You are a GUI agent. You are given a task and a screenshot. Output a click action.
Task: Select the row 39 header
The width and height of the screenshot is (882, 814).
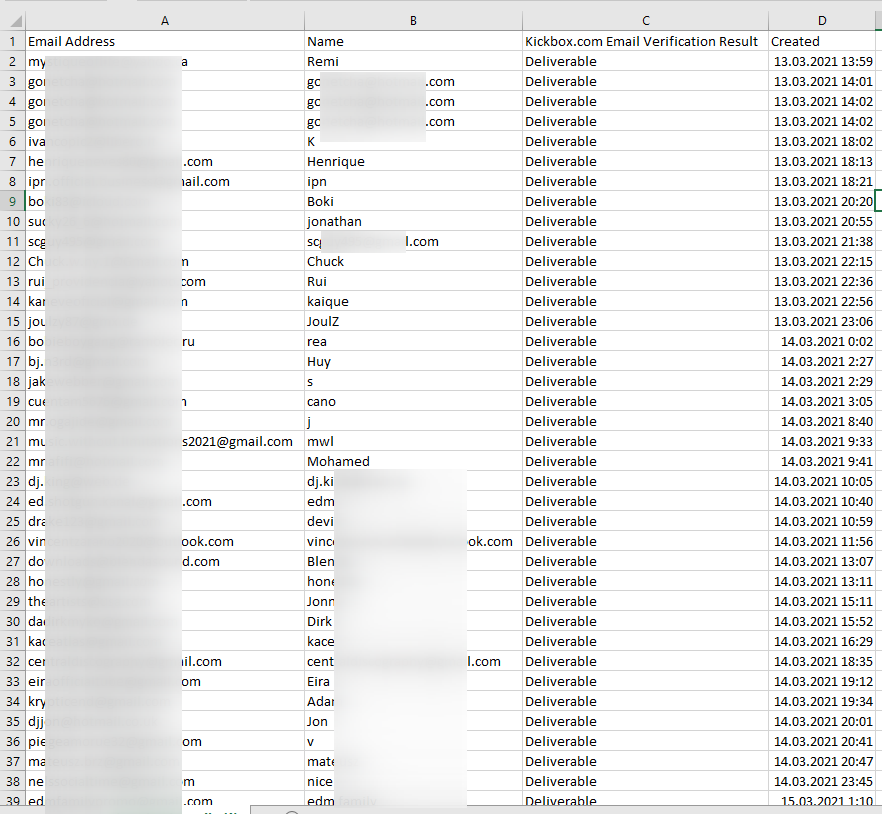tap(12, 801)
